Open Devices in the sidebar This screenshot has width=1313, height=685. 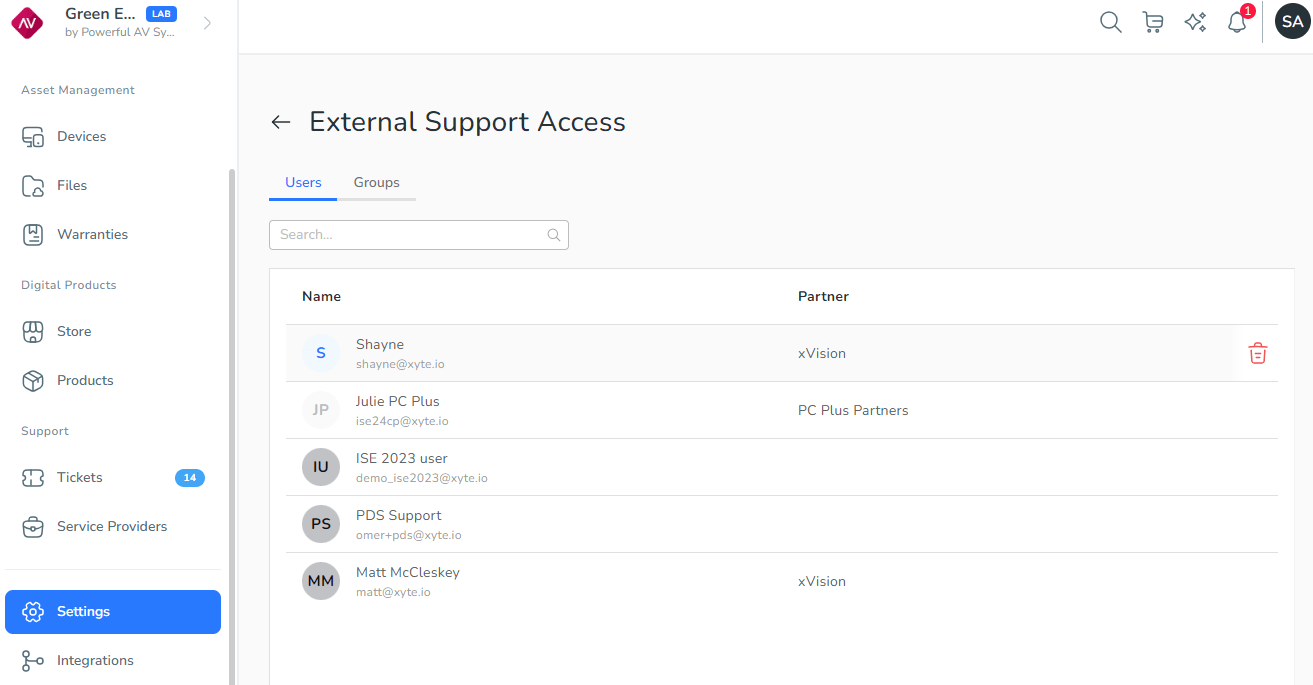click(81, 137)
